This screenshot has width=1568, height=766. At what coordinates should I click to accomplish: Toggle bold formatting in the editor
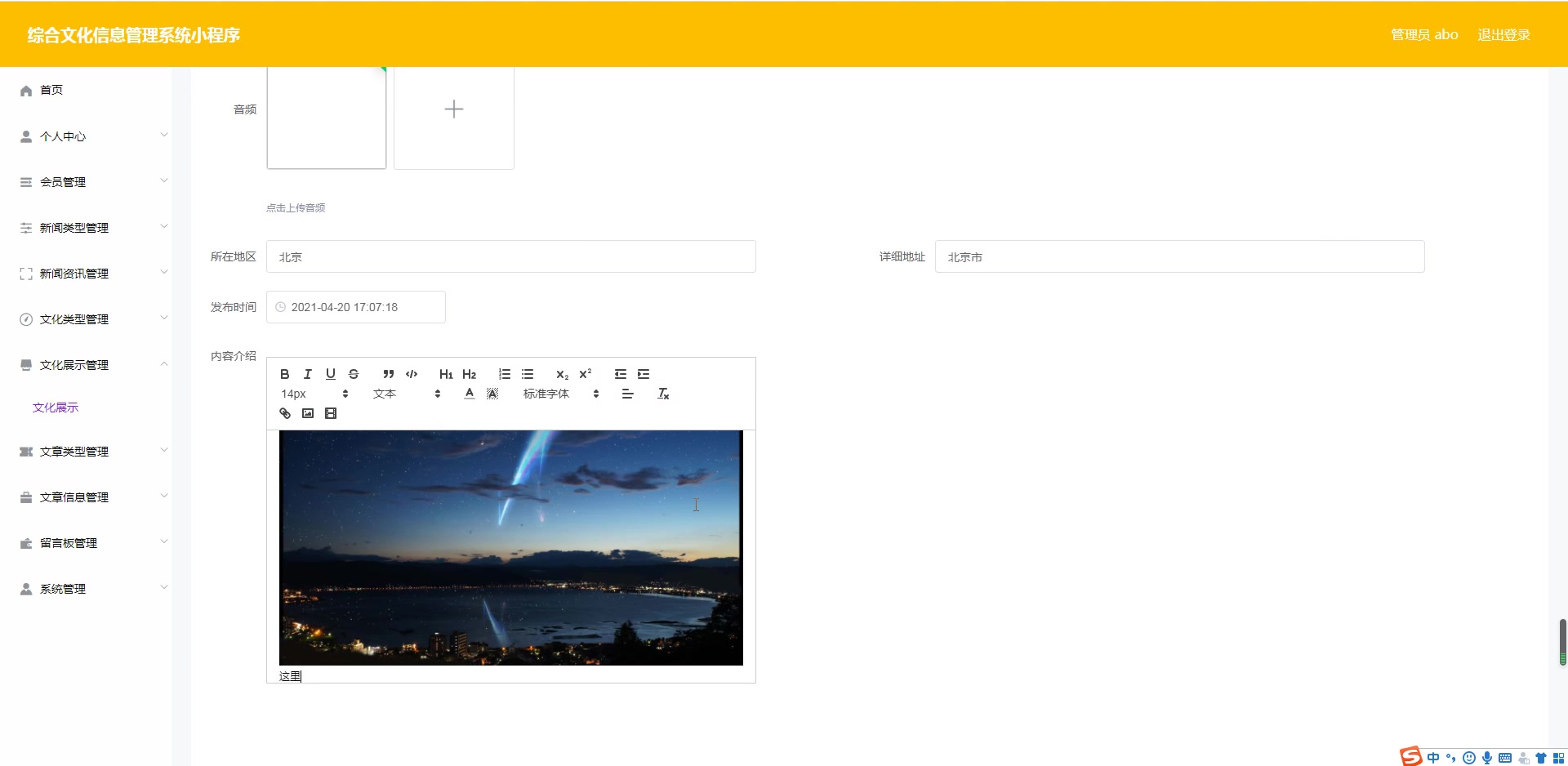284,374
